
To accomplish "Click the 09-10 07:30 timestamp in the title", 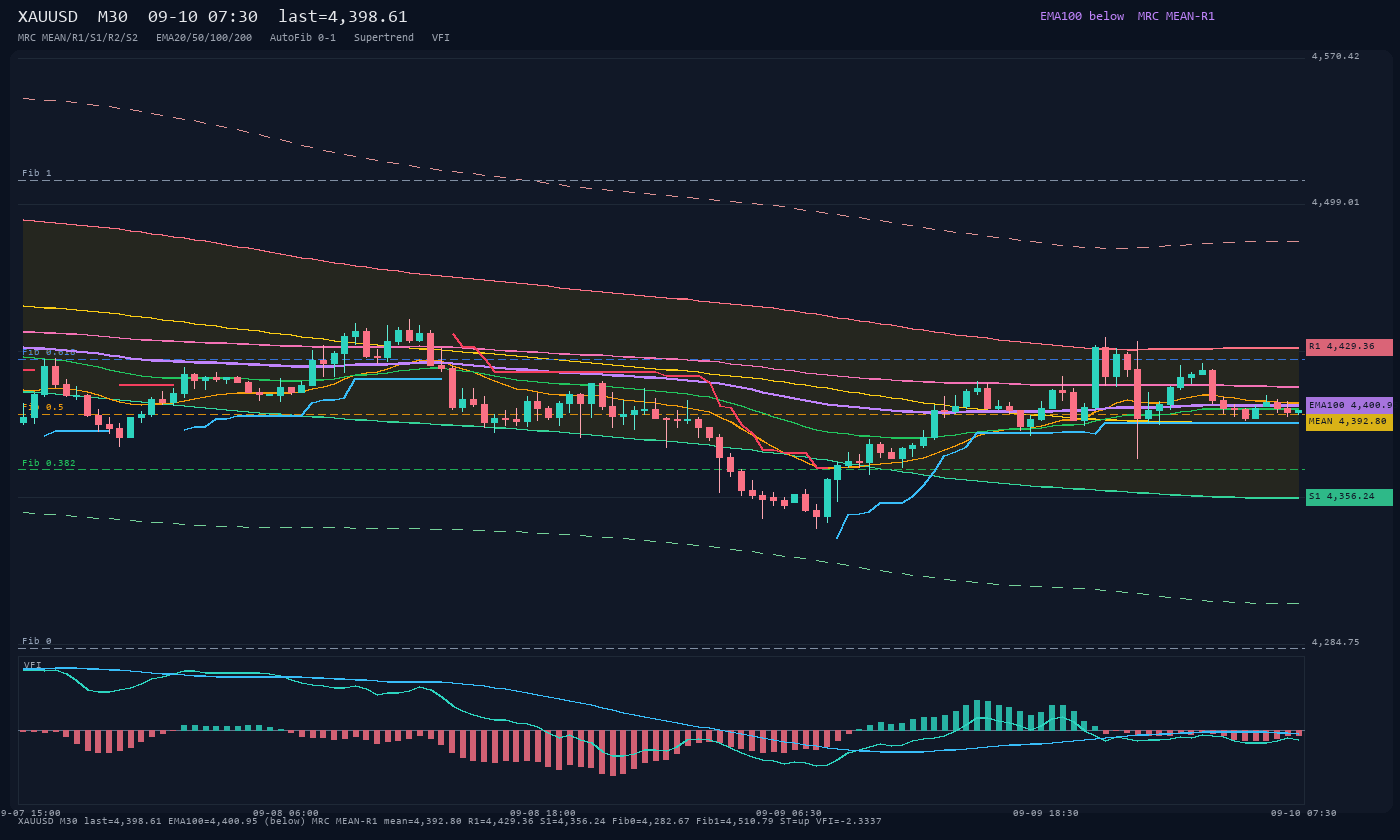I will click(202, 16).
